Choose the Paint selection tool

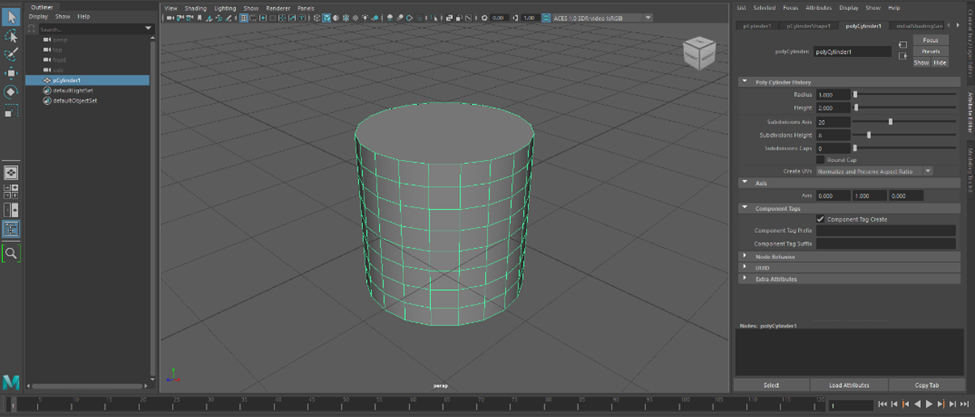pos(11,55)
